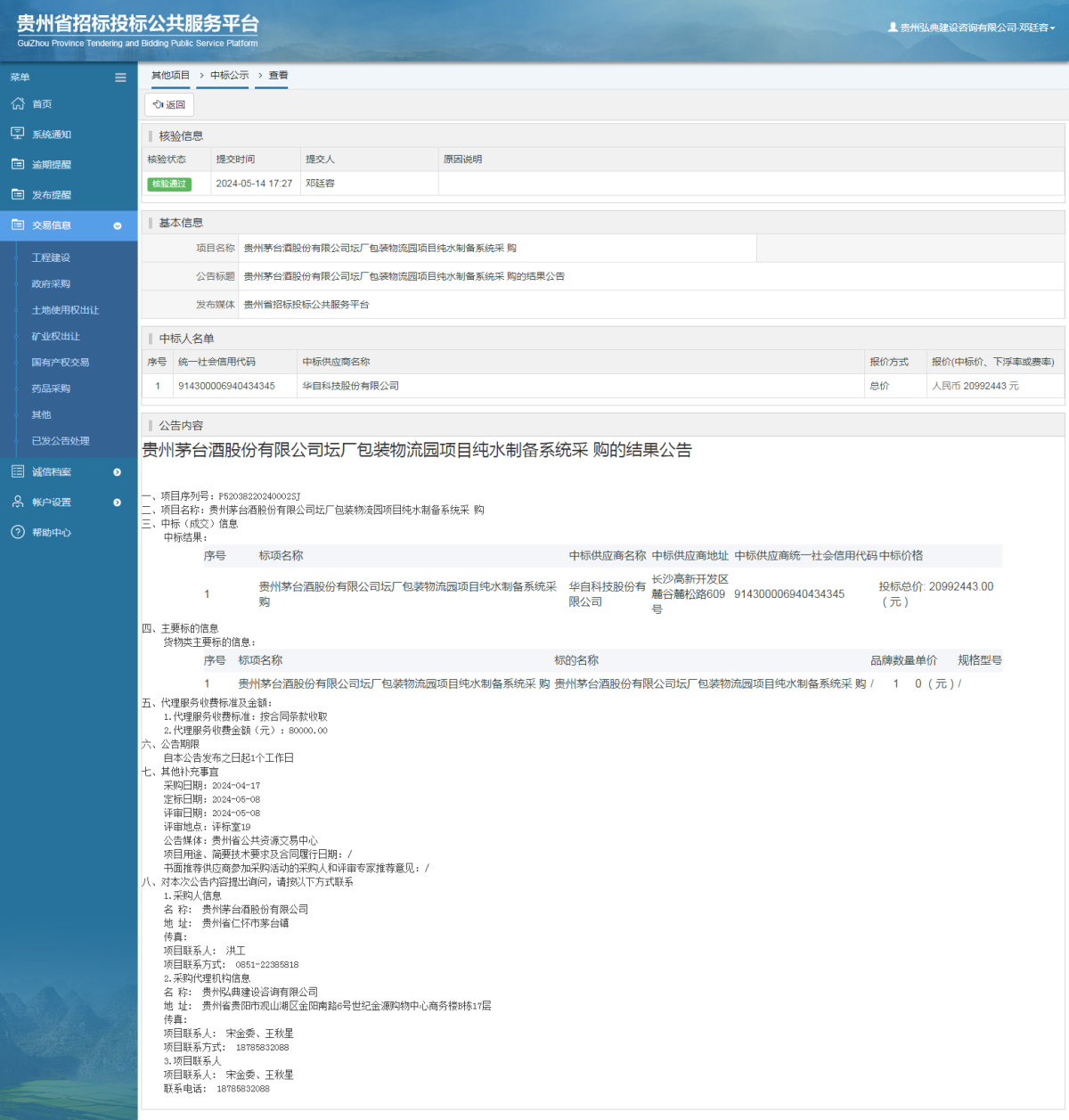Click submit time 2024-05-14 17:27
The width and height of the screenshot is (1069, 1120).
pyautogui.click(x=254, y=183)
